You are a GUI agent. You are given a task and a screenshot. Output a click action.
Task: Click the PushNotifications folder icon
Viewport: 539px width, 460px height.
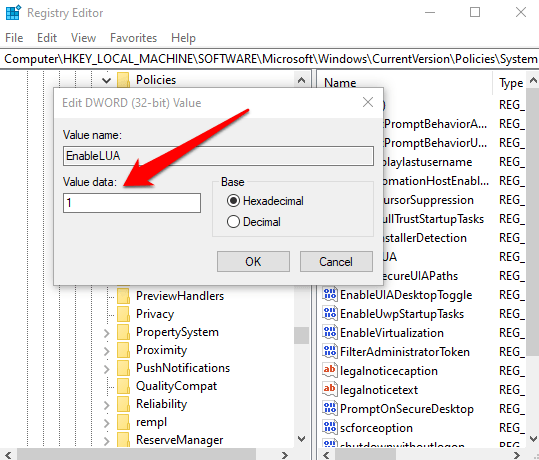coord(123,368)
